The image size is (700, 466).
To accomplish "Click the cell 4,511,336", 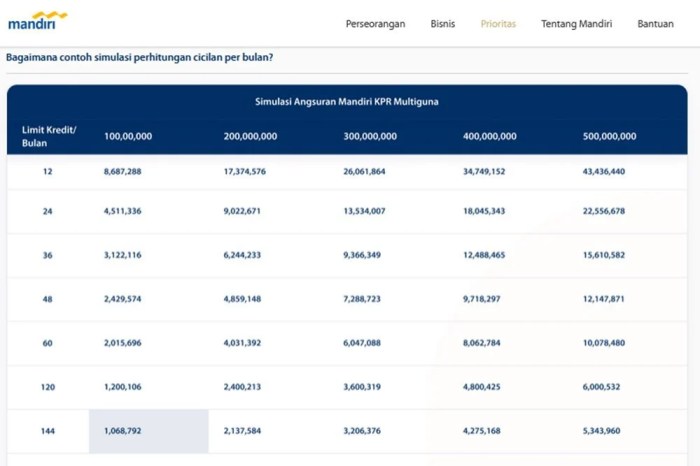I will 122,211.
